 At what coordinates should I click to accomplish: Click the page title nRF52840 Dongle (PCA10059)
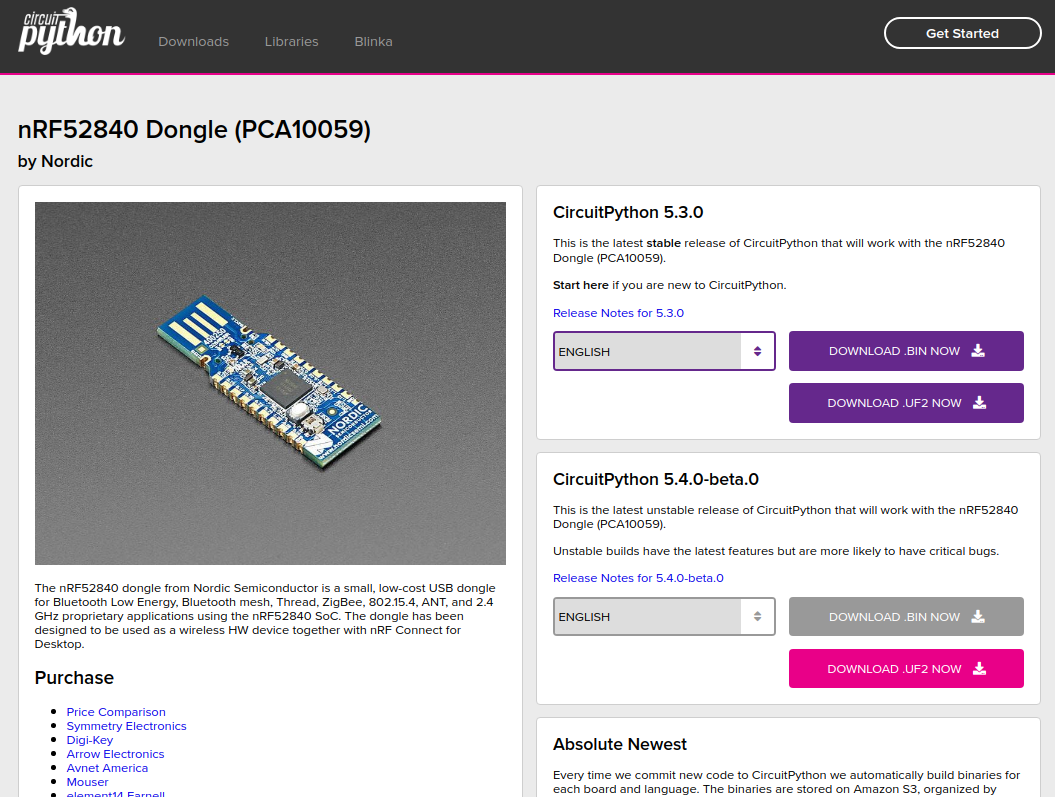(x=194, y=130)
